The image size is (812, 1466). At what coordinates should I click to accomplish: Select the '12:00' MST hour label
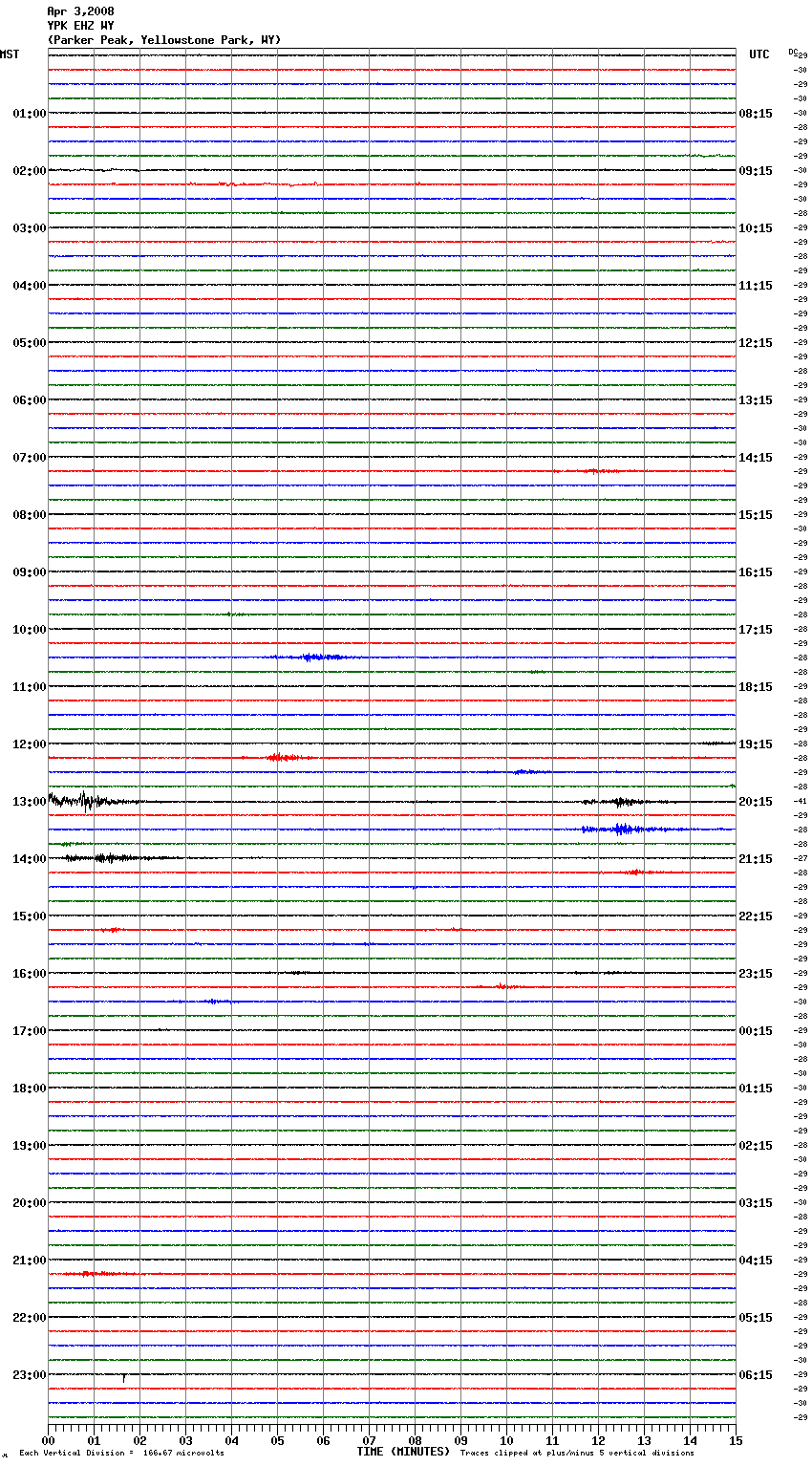tap(30, 744)
